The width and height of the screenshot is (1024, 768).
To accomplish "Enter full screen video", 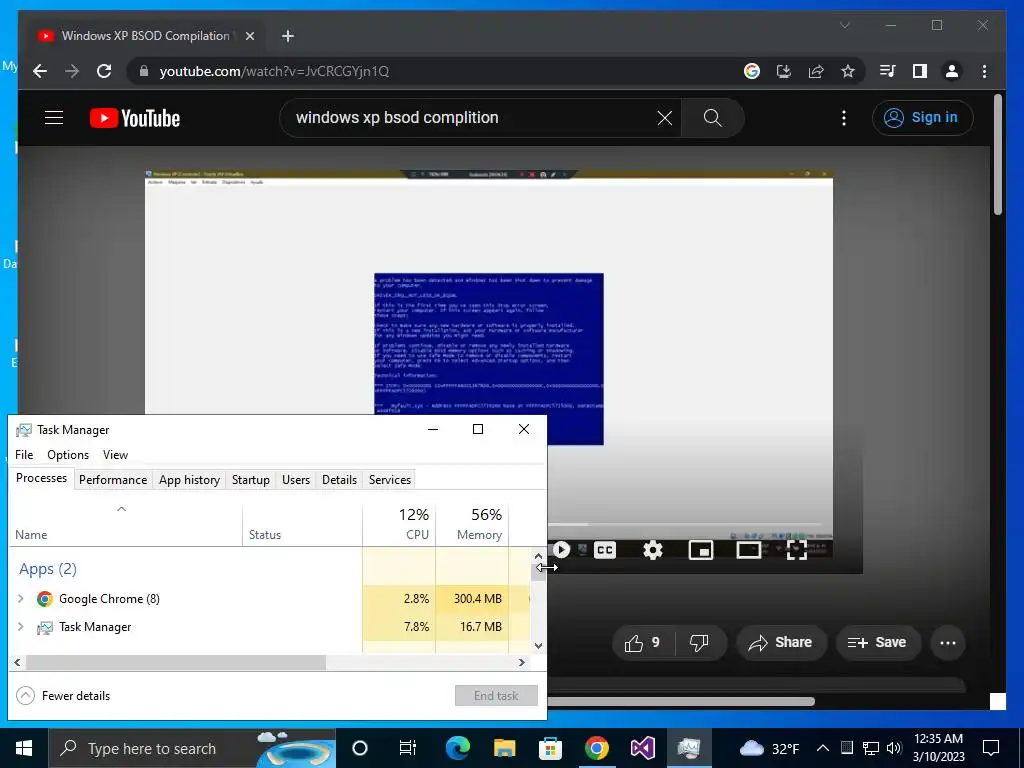I will (x=797, y=550).
